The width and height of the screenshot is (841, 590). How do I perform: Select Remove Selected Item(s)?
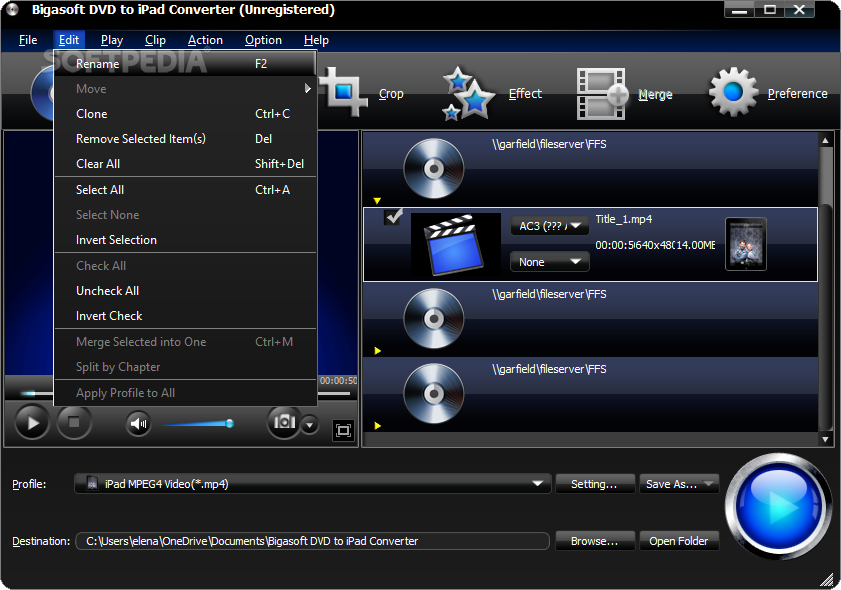[186, 139]
